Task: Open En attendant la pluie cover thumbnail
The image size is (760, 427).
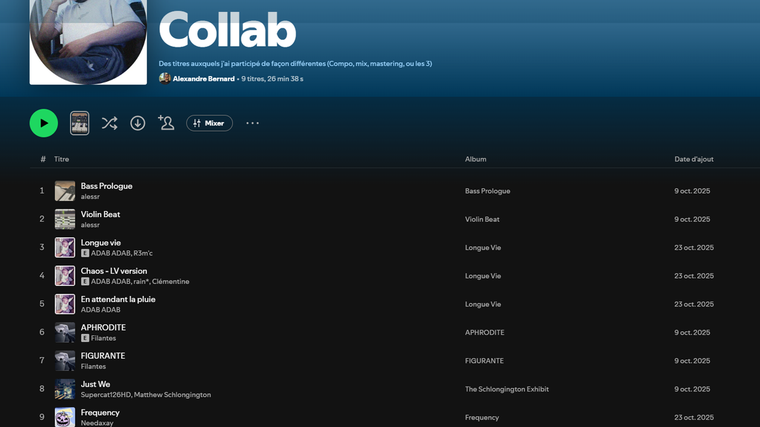Action: 65,304
